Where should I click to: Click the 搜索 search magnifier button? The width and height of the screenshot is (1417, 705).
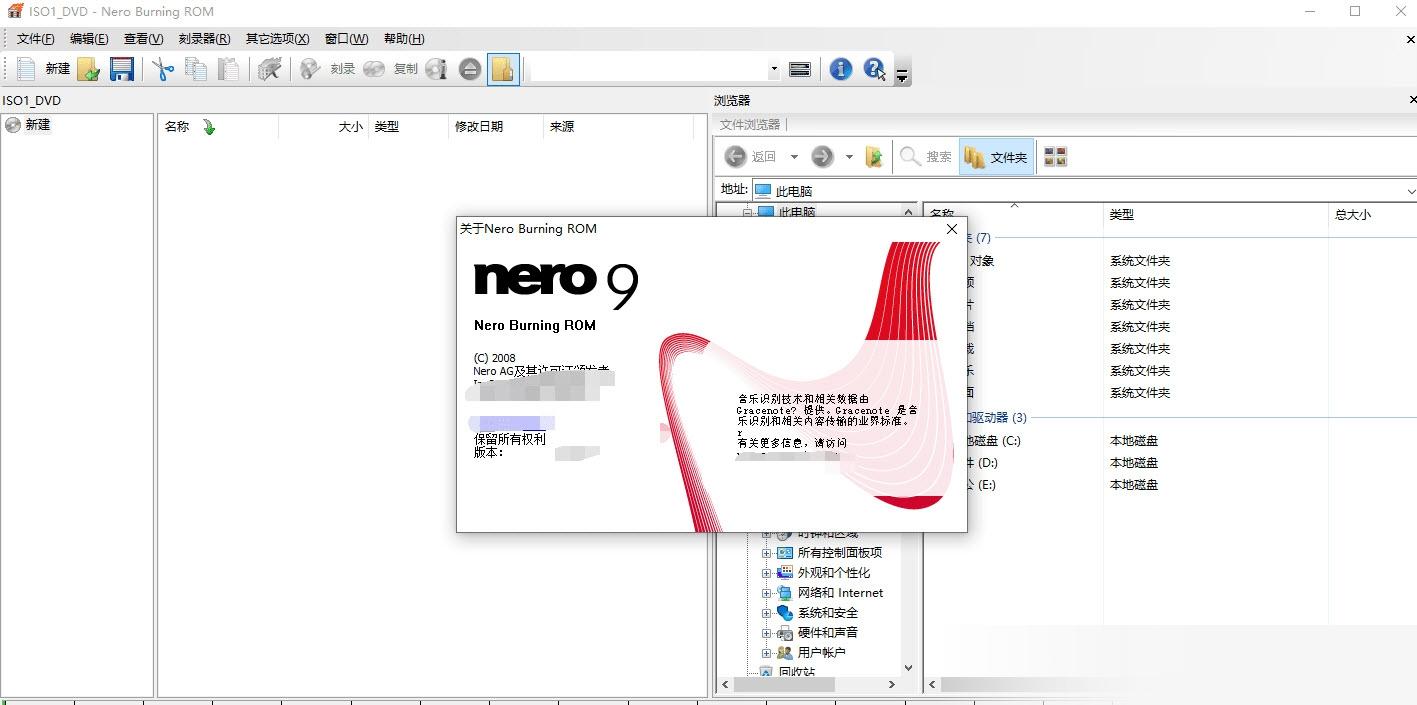click(x=926, y=157)
